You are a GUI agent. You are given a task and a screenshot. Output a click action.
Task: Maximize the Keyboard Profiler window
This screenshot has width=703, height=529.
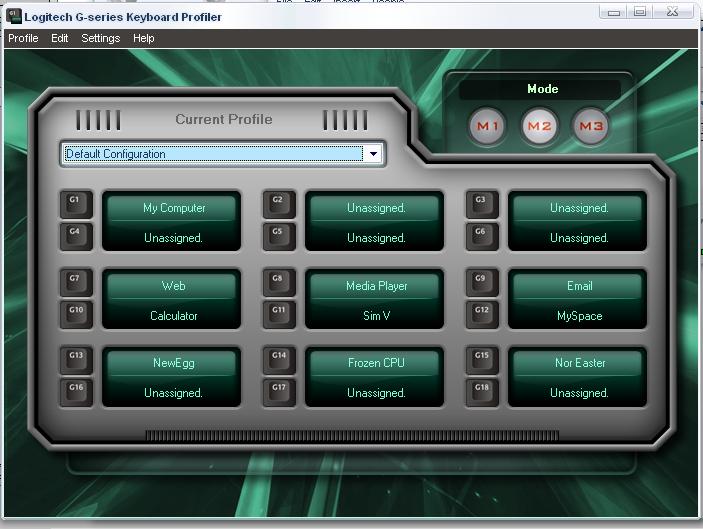(x=640, y=12)
